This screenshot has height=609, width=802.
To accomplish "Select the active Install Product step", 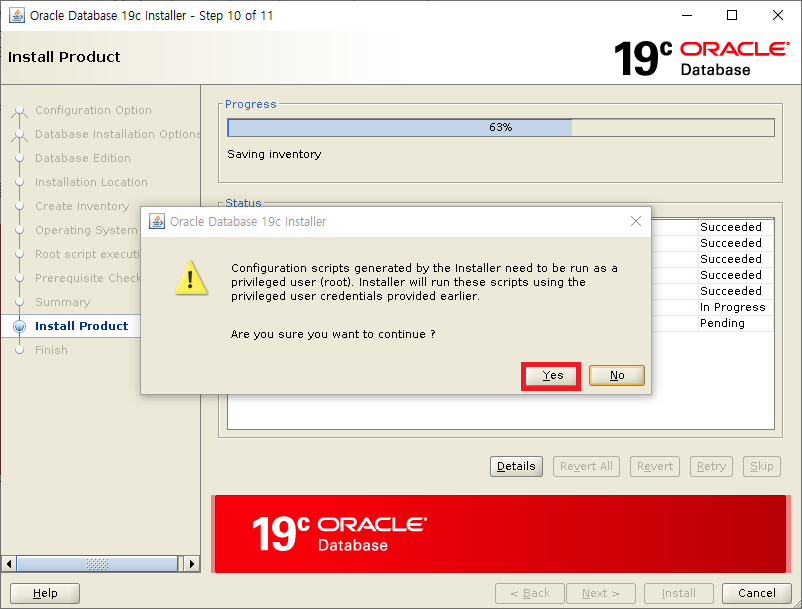I will (x=81, y=326).
